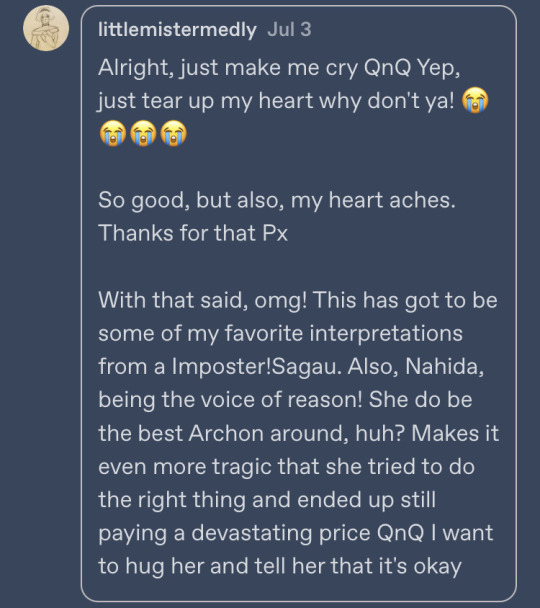Click the phrase "With that said, omg!"
The height and width of the screenshot is (608, 540).
coord(203,301)
